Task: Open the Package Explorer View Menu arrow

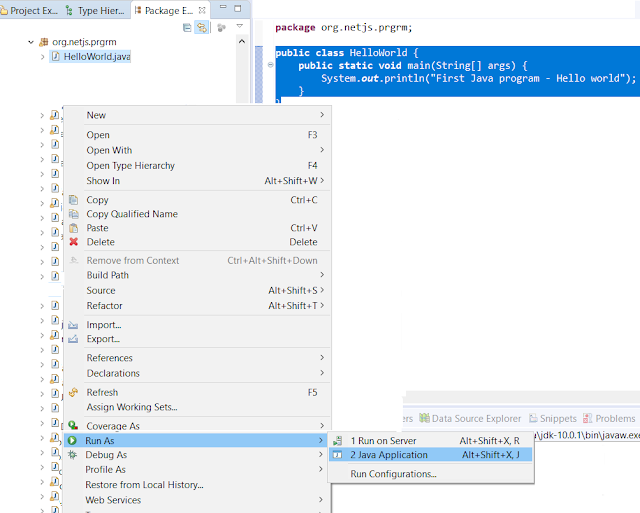Action: (240, 27)
